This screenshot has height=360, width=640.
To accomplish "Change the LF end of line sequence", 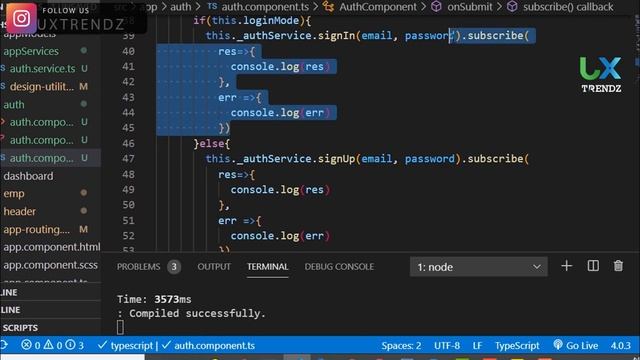I will pyautogui.click(x=477, y=346).
